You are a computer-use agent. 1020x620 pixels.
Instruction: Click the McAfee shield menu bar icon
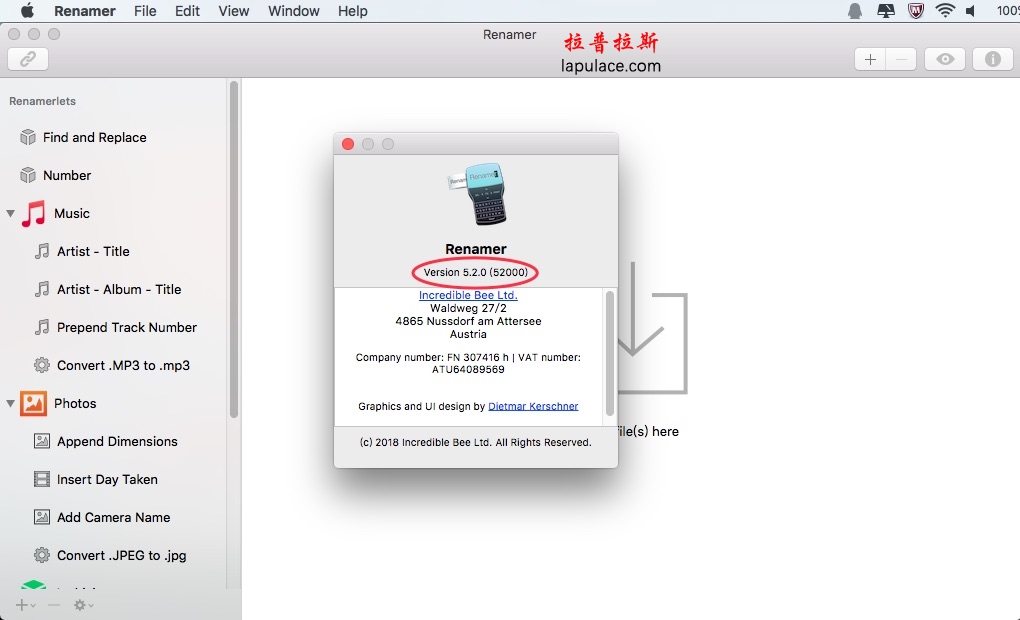[x=916, y=10]
